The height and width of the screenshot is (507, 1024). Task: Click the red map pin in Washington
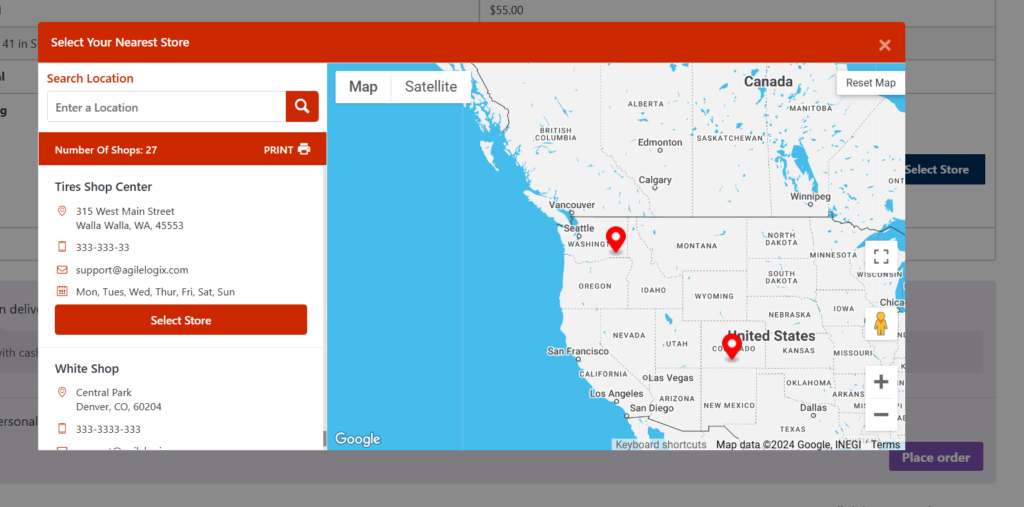(x=616, y=240)
